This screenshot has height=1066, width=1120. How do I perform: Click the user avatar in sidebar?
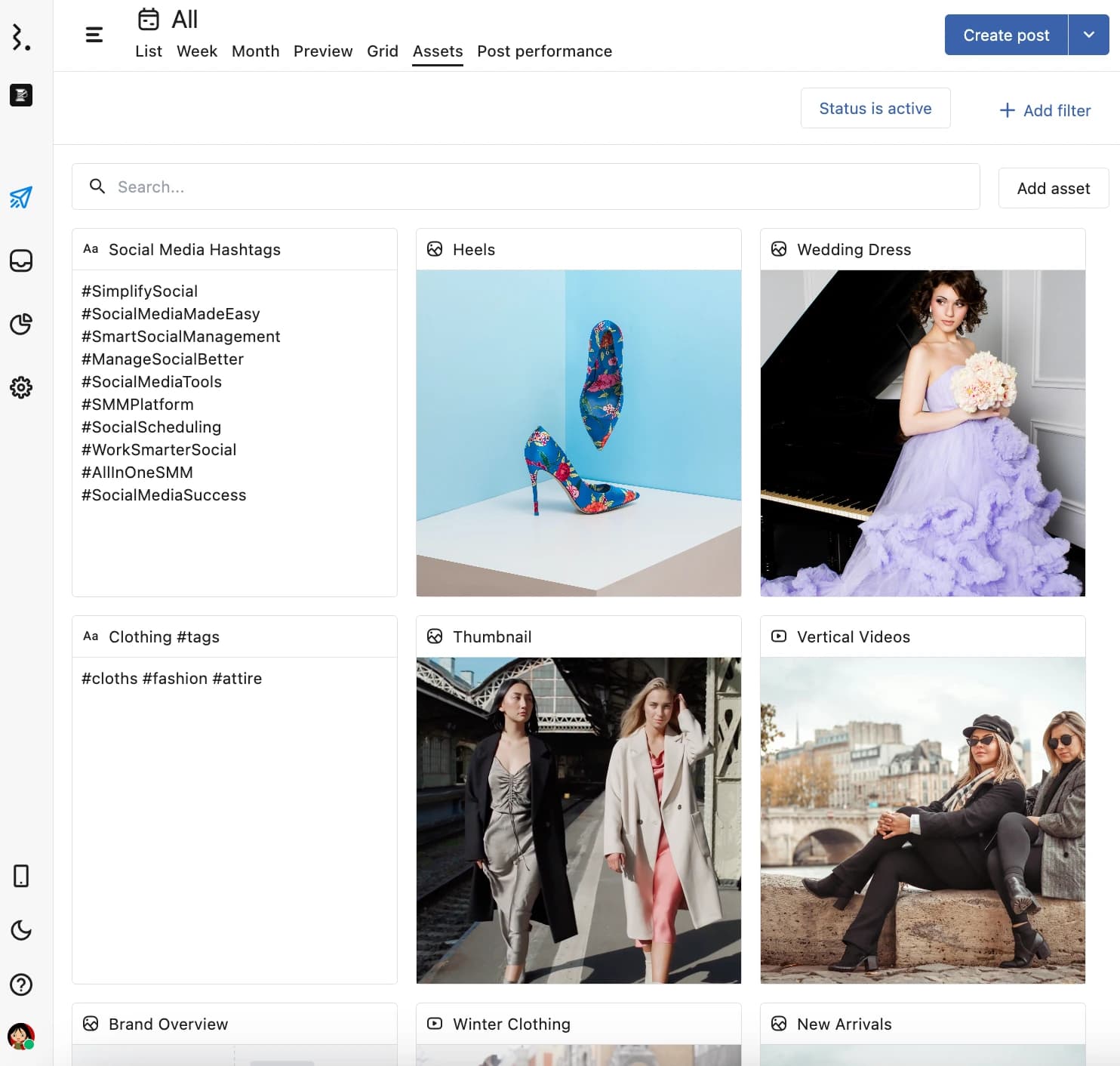21,1036
